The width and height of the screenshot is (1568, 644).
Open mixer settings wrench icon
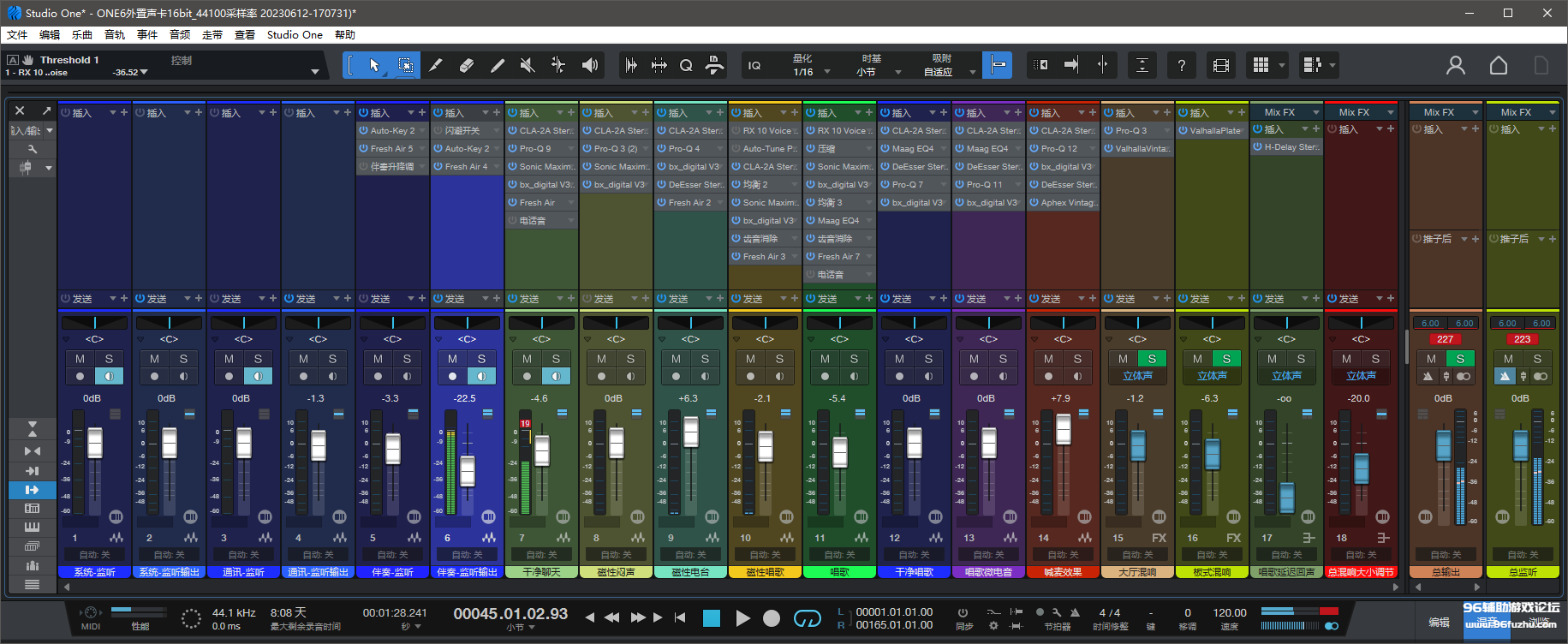[33, 149]
